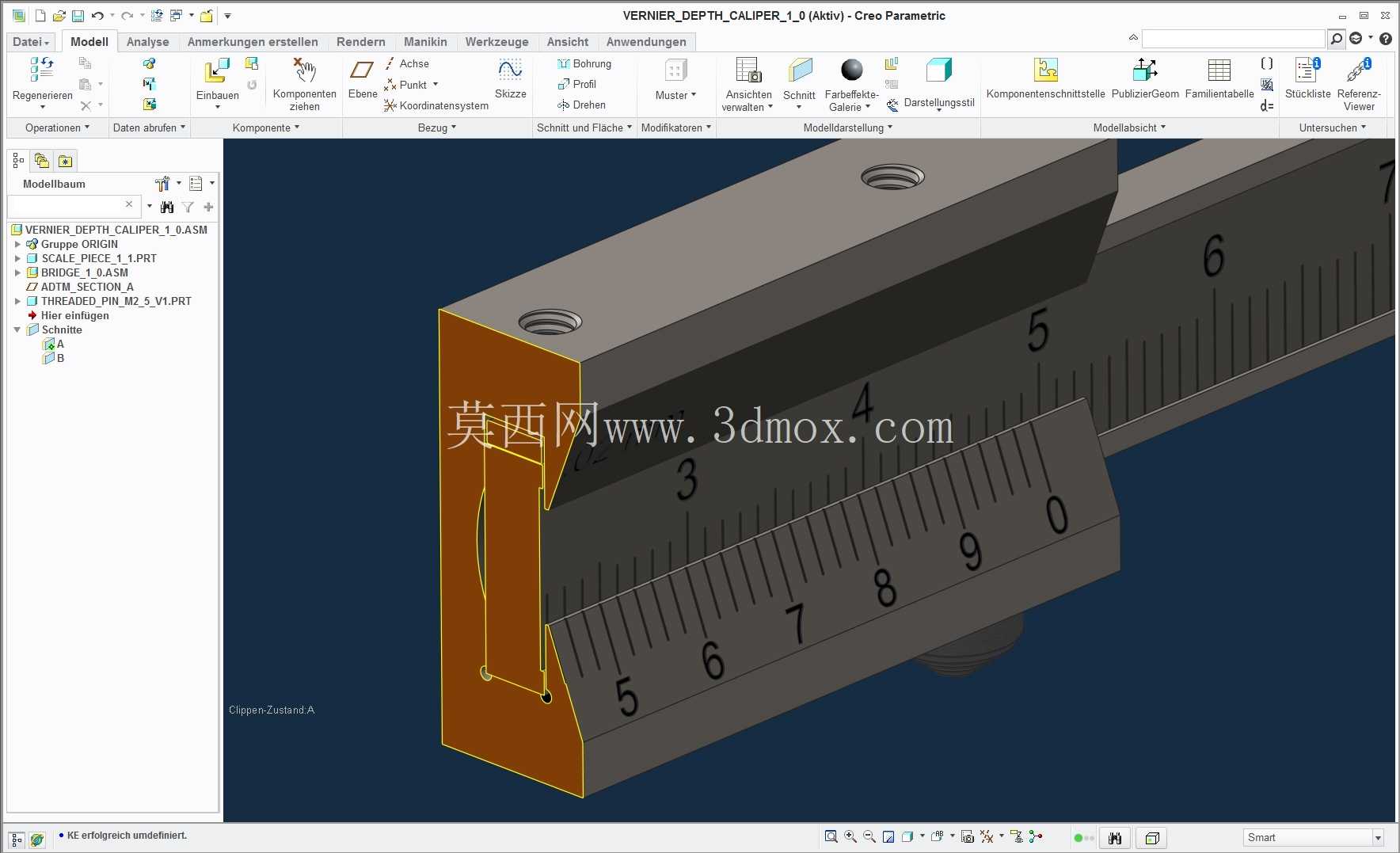Click the Farbeffekte-Galerie sphere icon
Viewport: 1400px width, 853px height.
pos(852,70)
